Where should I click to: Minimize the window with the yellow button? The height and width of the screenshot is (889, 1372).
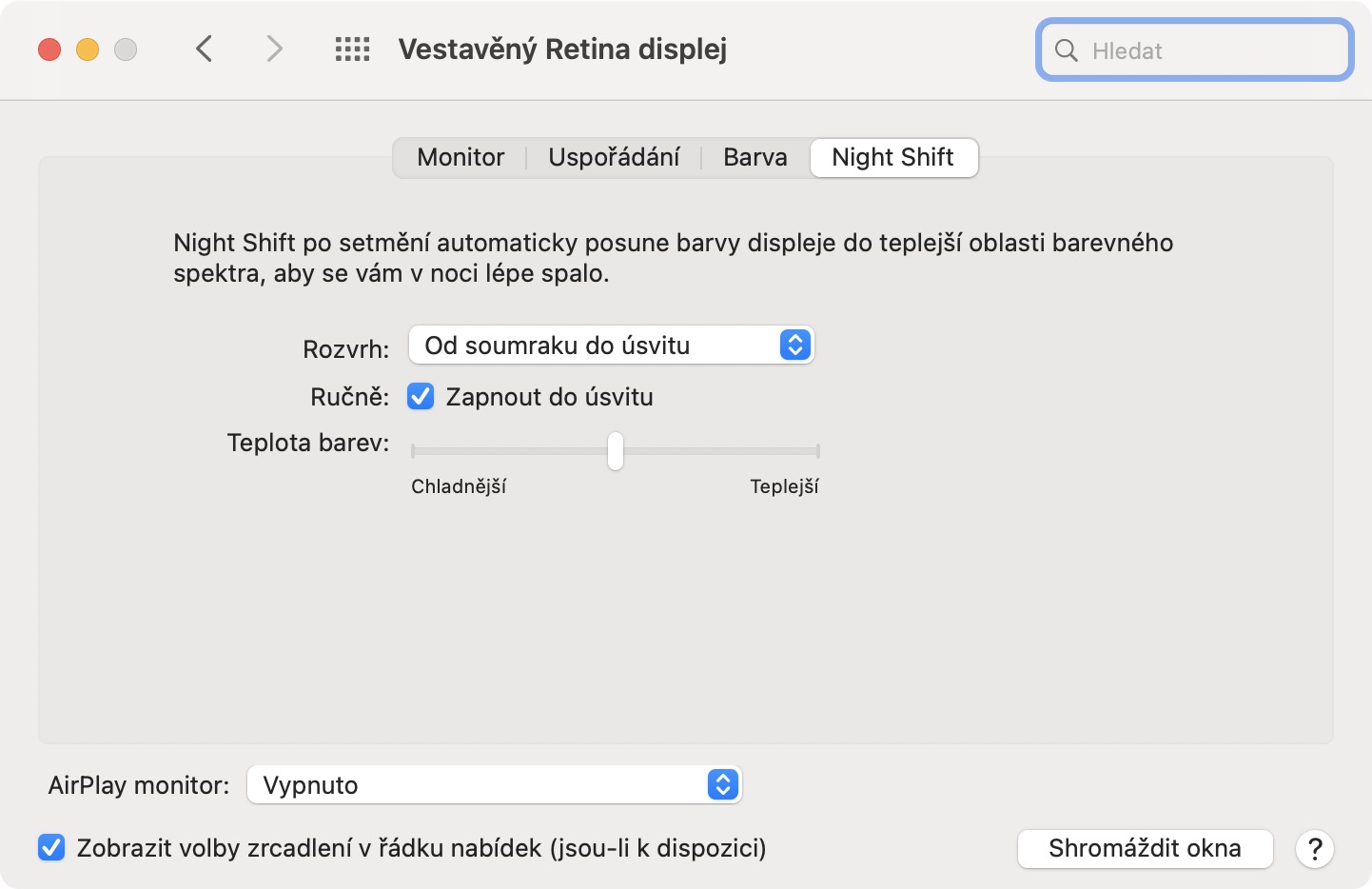(88, 49)
